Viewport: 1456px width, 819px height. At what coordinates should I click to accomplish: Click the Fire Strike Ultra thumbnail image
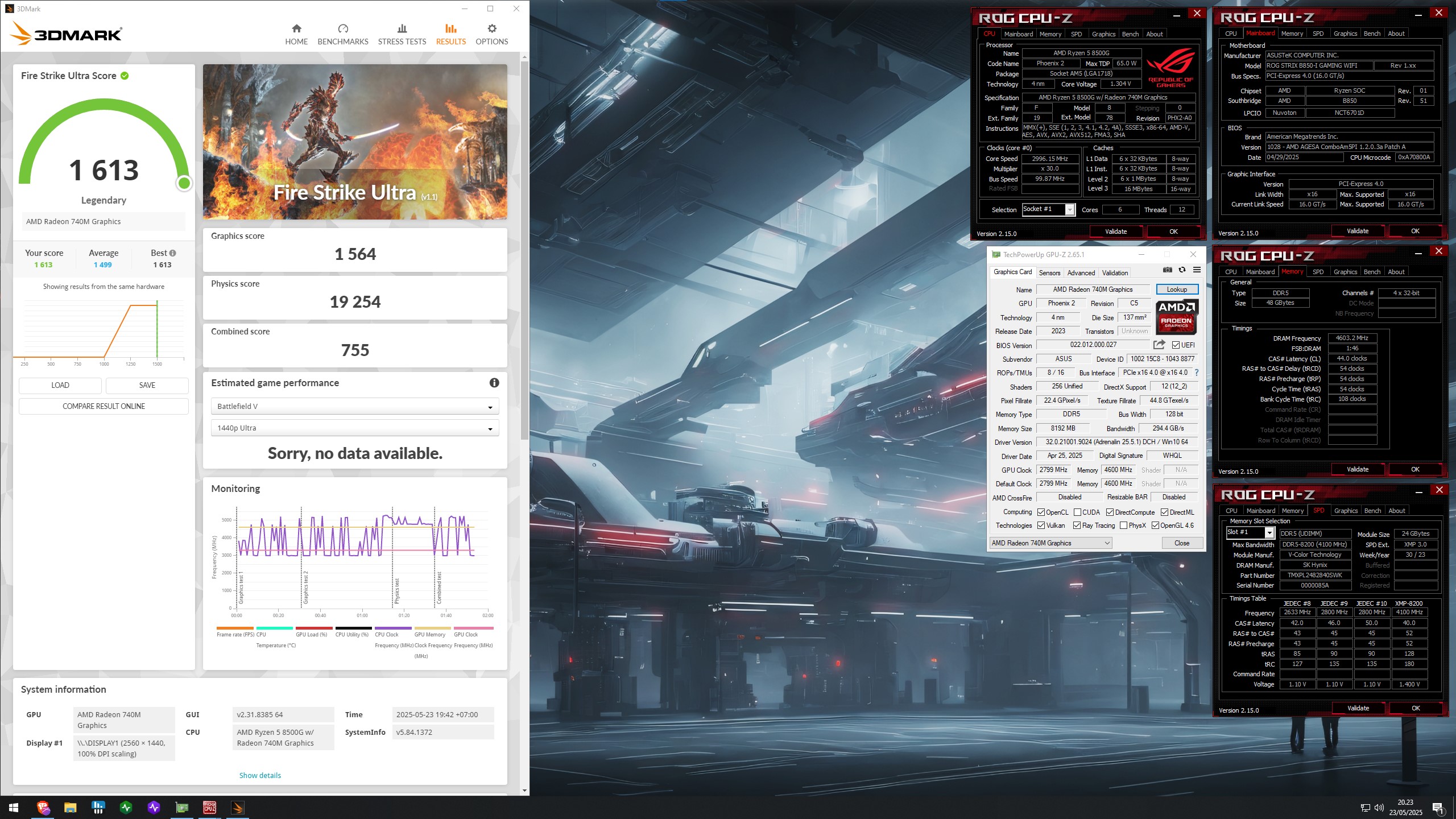(x=355, y=142)
